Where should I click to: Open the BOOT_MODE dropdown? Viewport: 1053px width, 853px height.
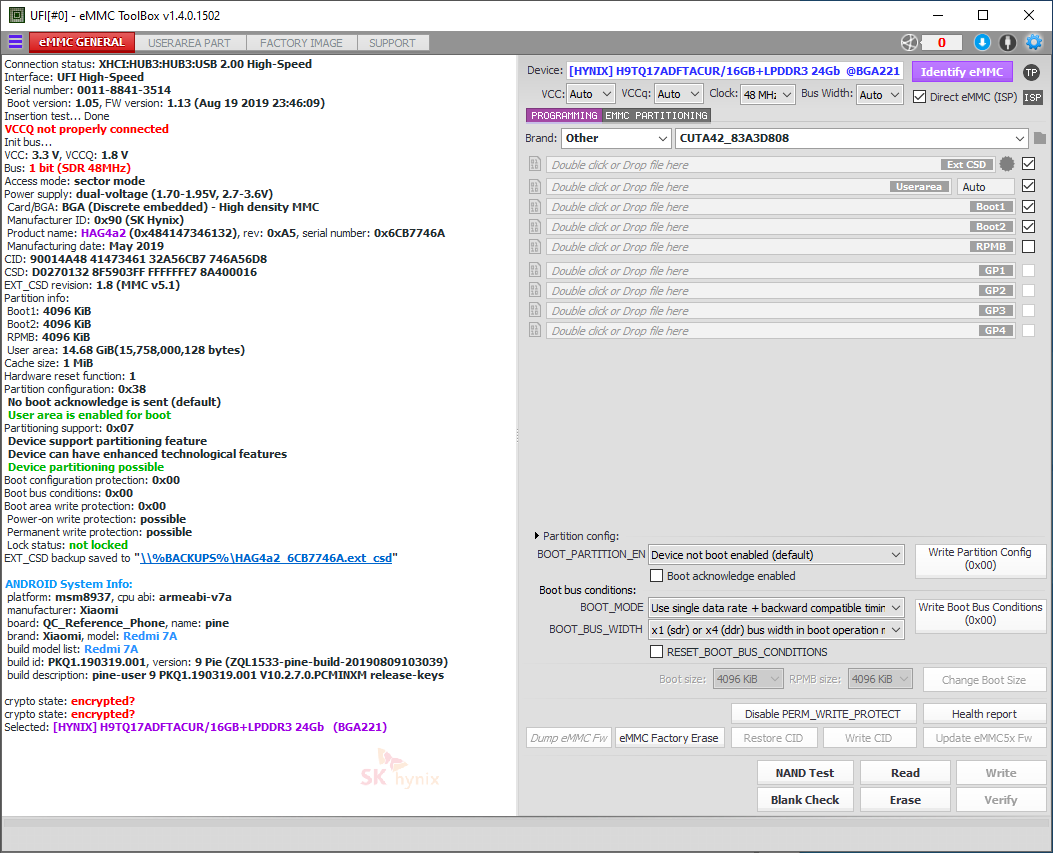(776, 608)
